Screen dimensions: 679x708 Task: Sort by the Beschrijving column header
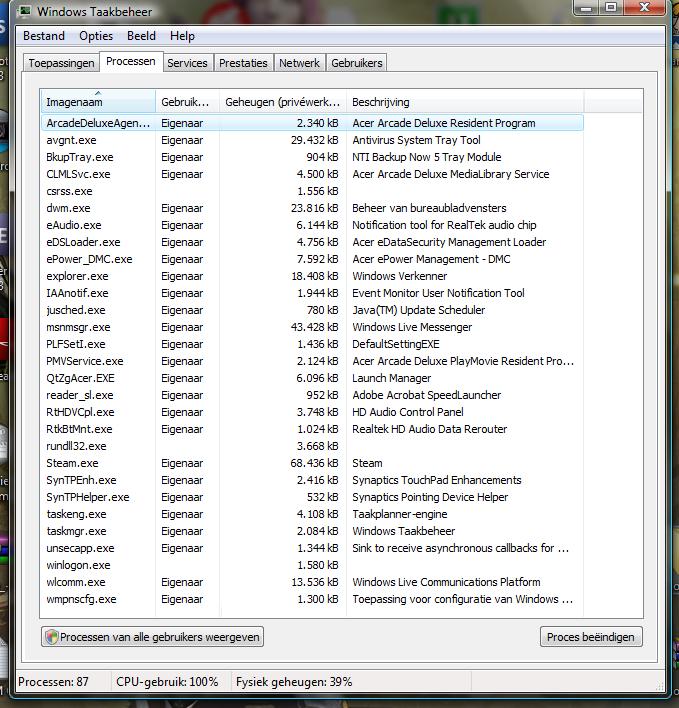click(465, 102)
